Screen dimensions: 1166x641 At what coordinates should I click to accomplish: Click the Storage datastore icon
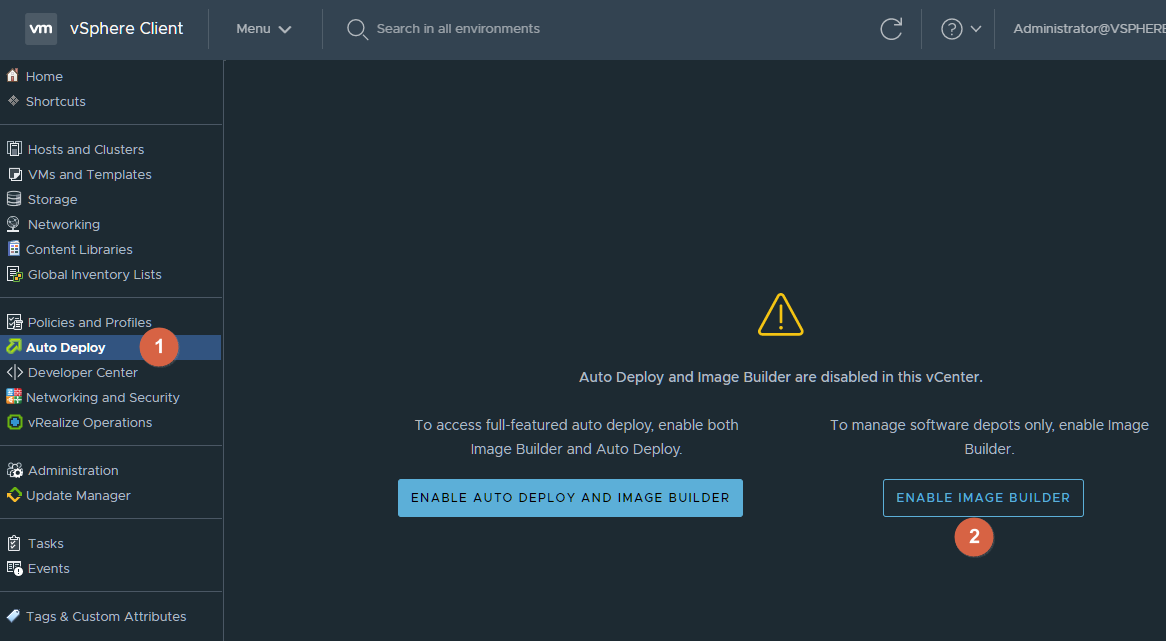tap(14, 199)
